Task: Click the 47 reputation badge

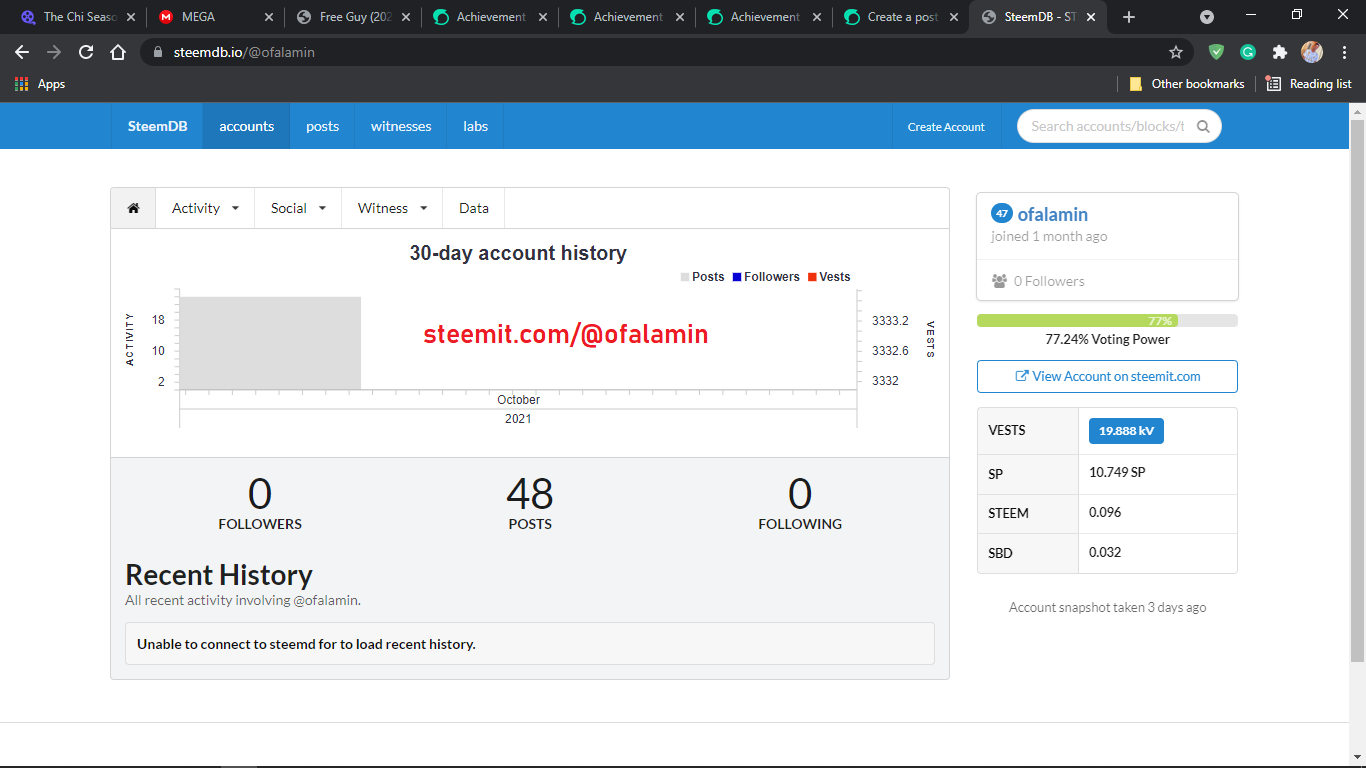Action: pos(1002,213)
